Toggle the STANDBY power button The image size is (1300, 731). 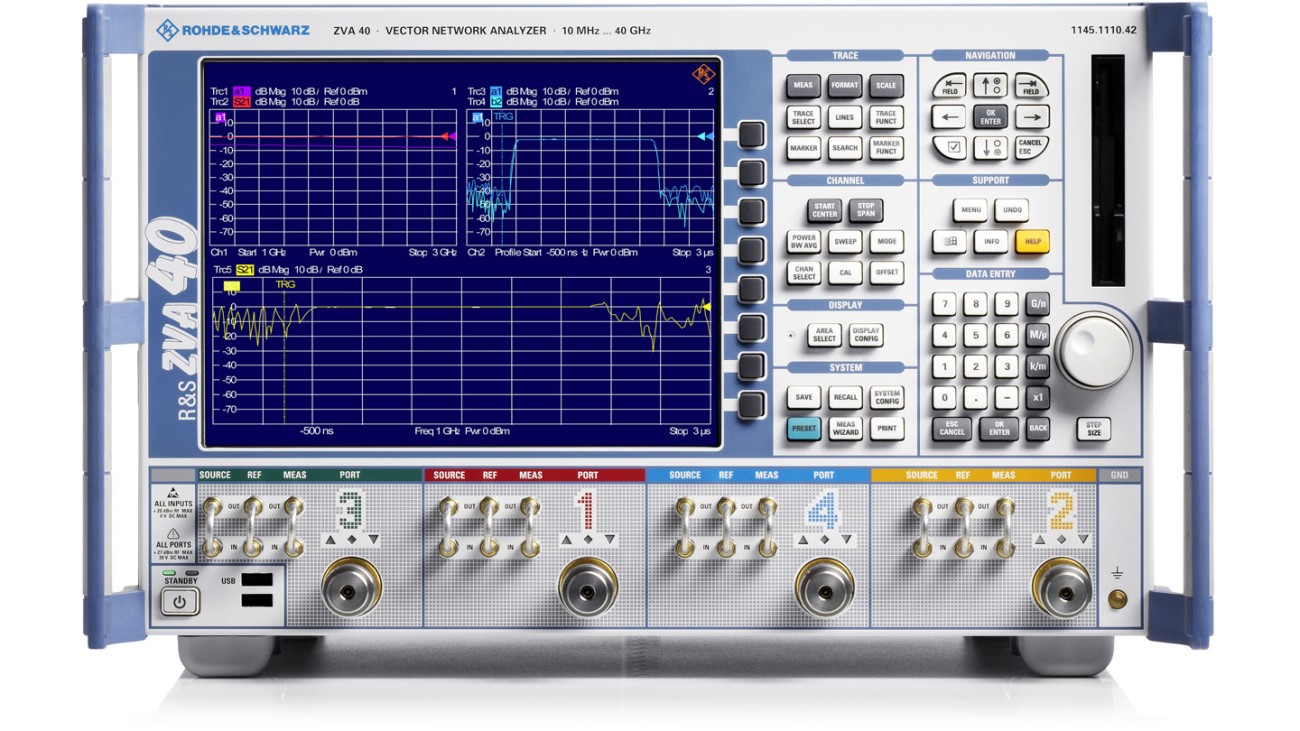[180, 601]
